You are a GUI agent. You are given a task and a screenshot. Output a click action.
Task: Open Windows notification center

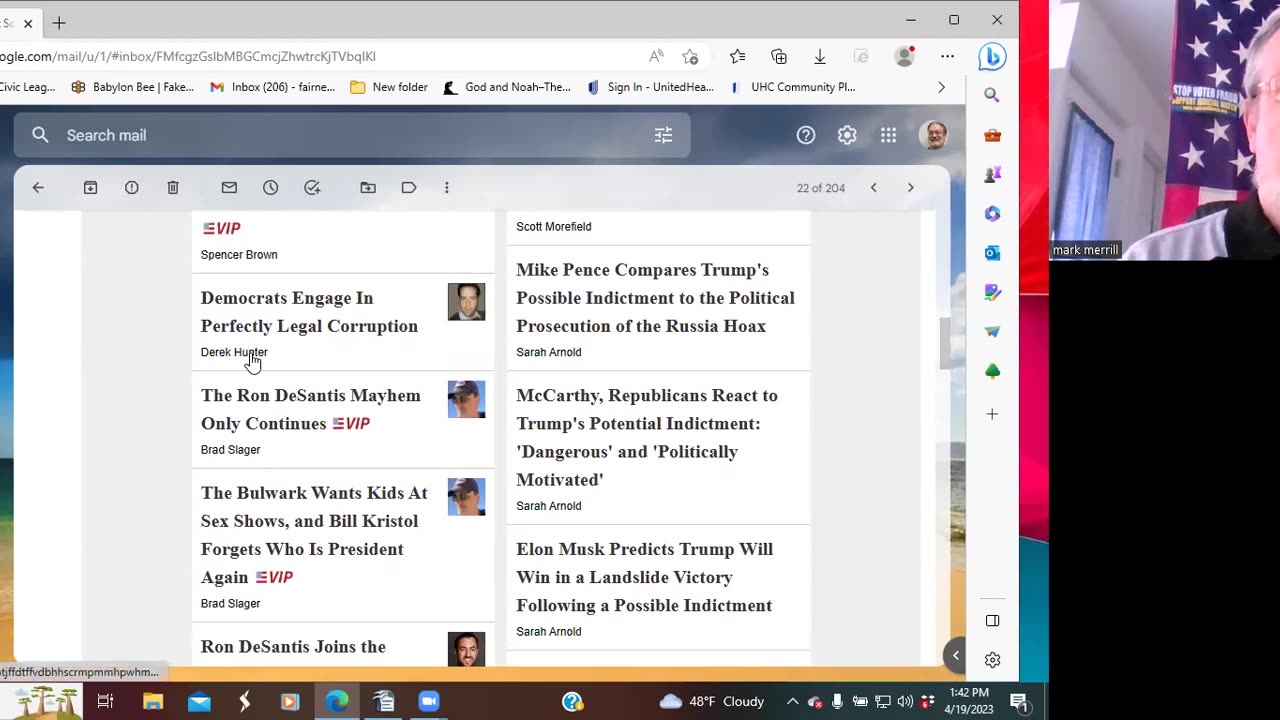[1019, 701]
